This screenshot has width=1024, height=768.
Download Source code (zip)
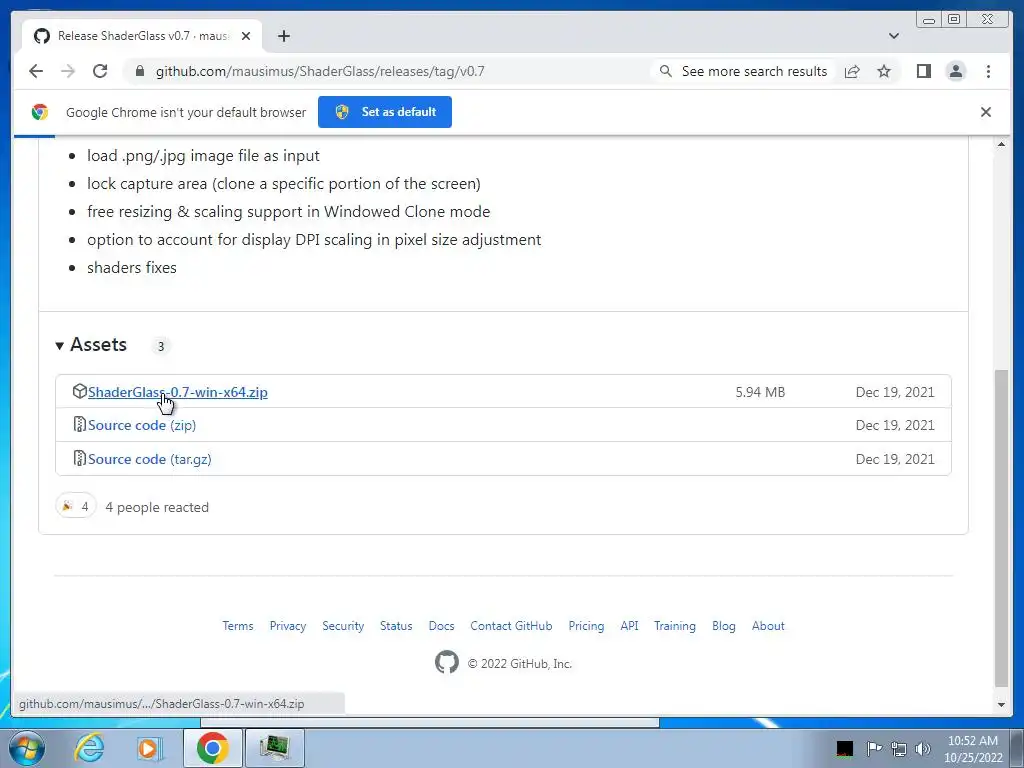[x=142, y=425]
